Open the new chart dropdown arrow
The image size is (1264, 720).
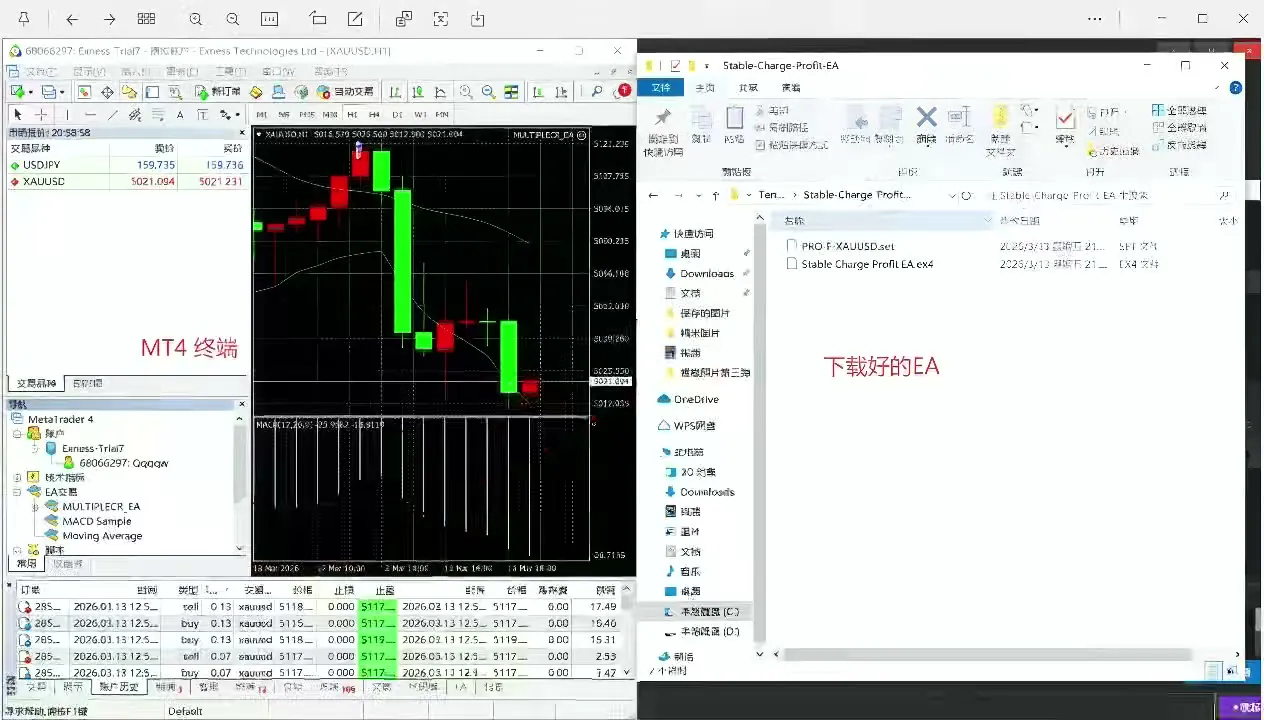point(31,92)
